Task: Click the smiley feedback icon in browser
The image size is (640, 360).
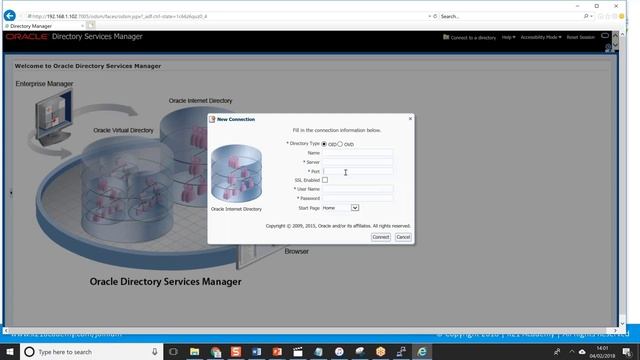Action: (622, 16)
